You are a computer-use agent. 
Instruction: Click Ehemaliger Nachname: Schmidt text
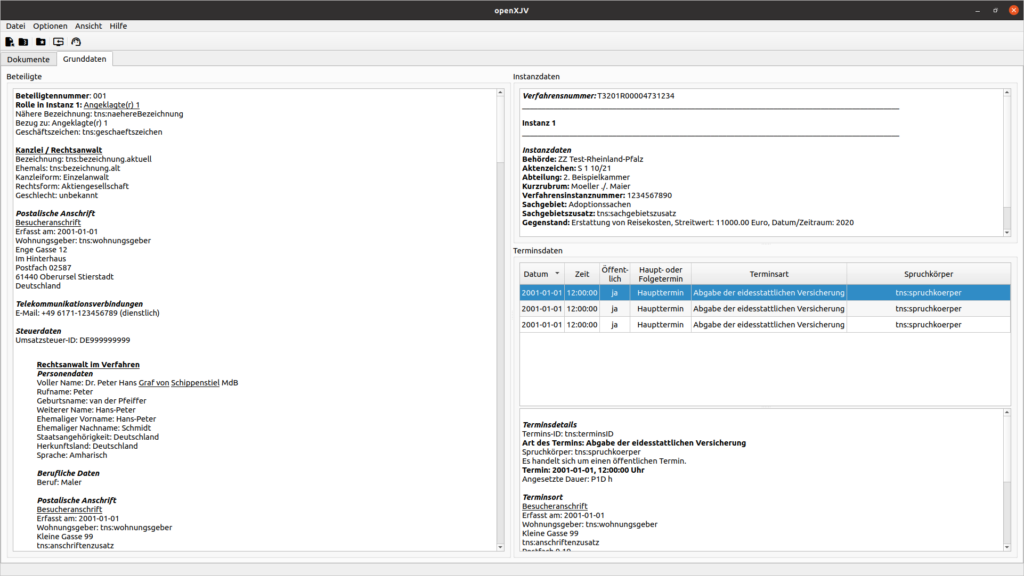[x=93, y=428]
